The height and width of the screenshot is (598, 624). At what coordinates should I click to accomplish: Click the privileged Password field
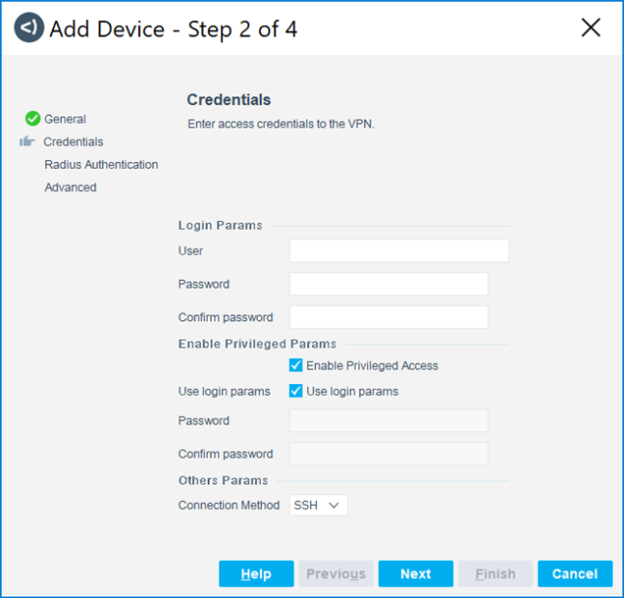pyautogui.click(x=389, y=421)
